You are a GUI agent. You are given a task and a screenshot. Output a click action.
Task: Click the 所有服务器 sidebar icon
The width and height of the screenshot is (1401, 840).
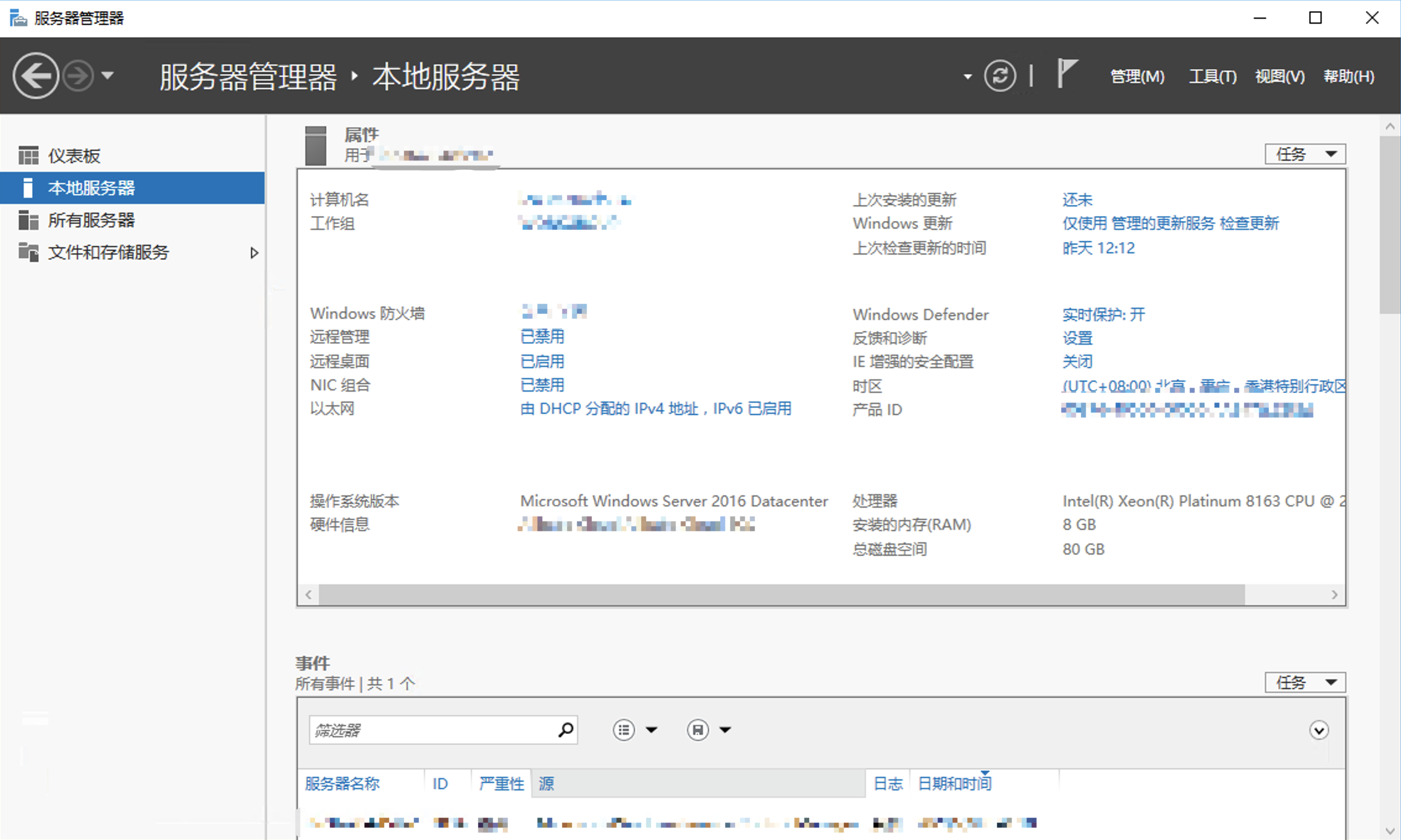(x=28, y=220)
